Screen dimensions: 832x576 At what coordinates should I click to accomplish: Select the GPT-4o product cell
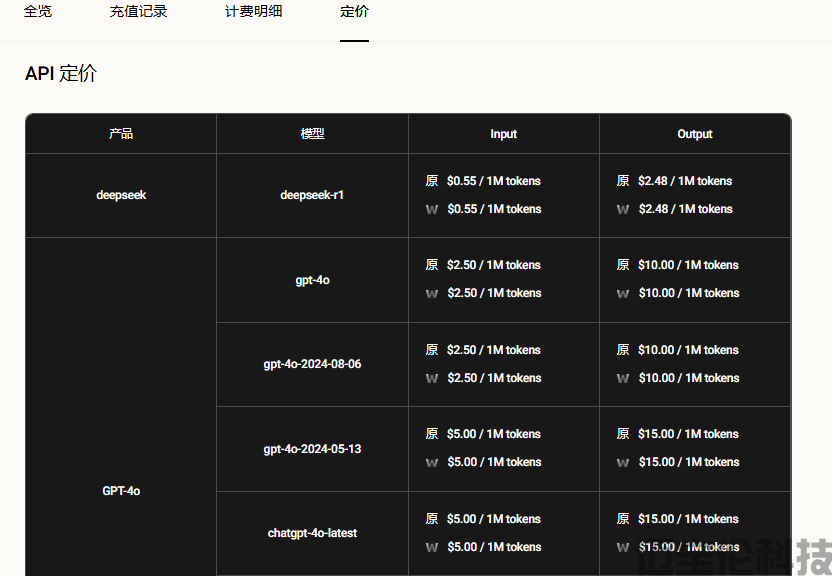pos(121,491)
